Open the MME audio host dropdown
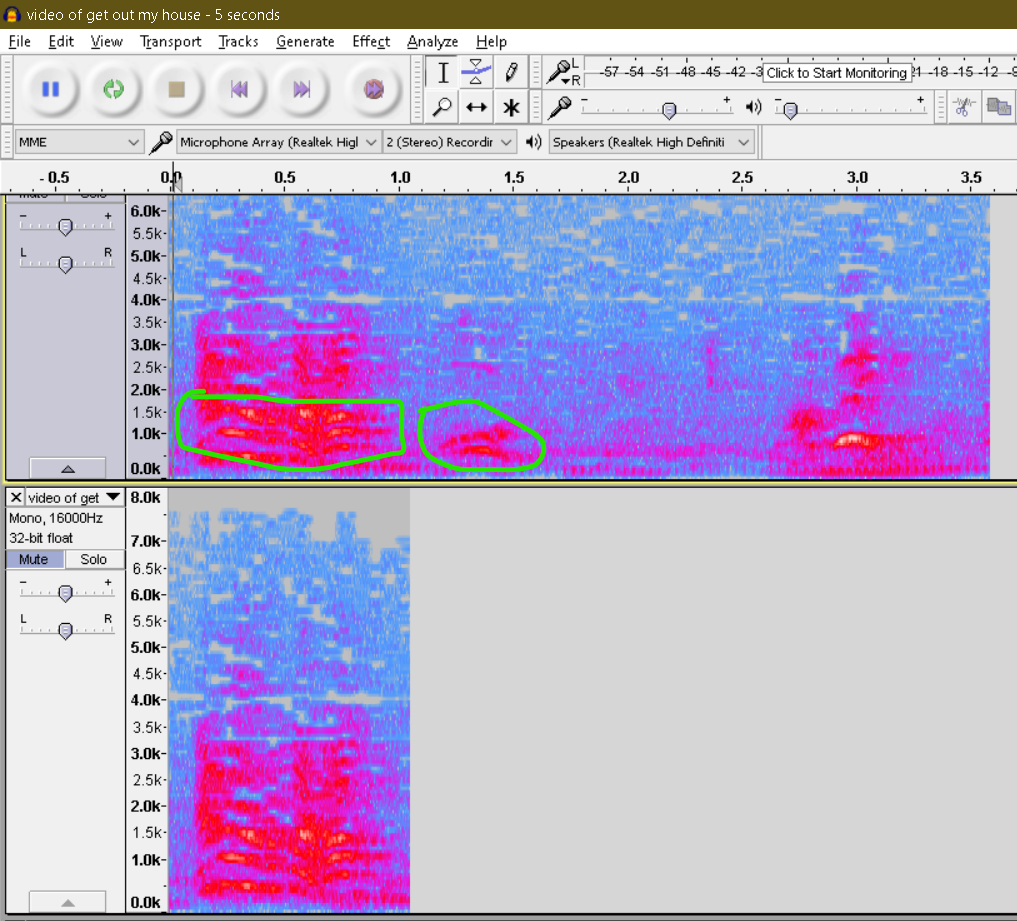Screen dimensions: 1017x921 tap(79, 142)
